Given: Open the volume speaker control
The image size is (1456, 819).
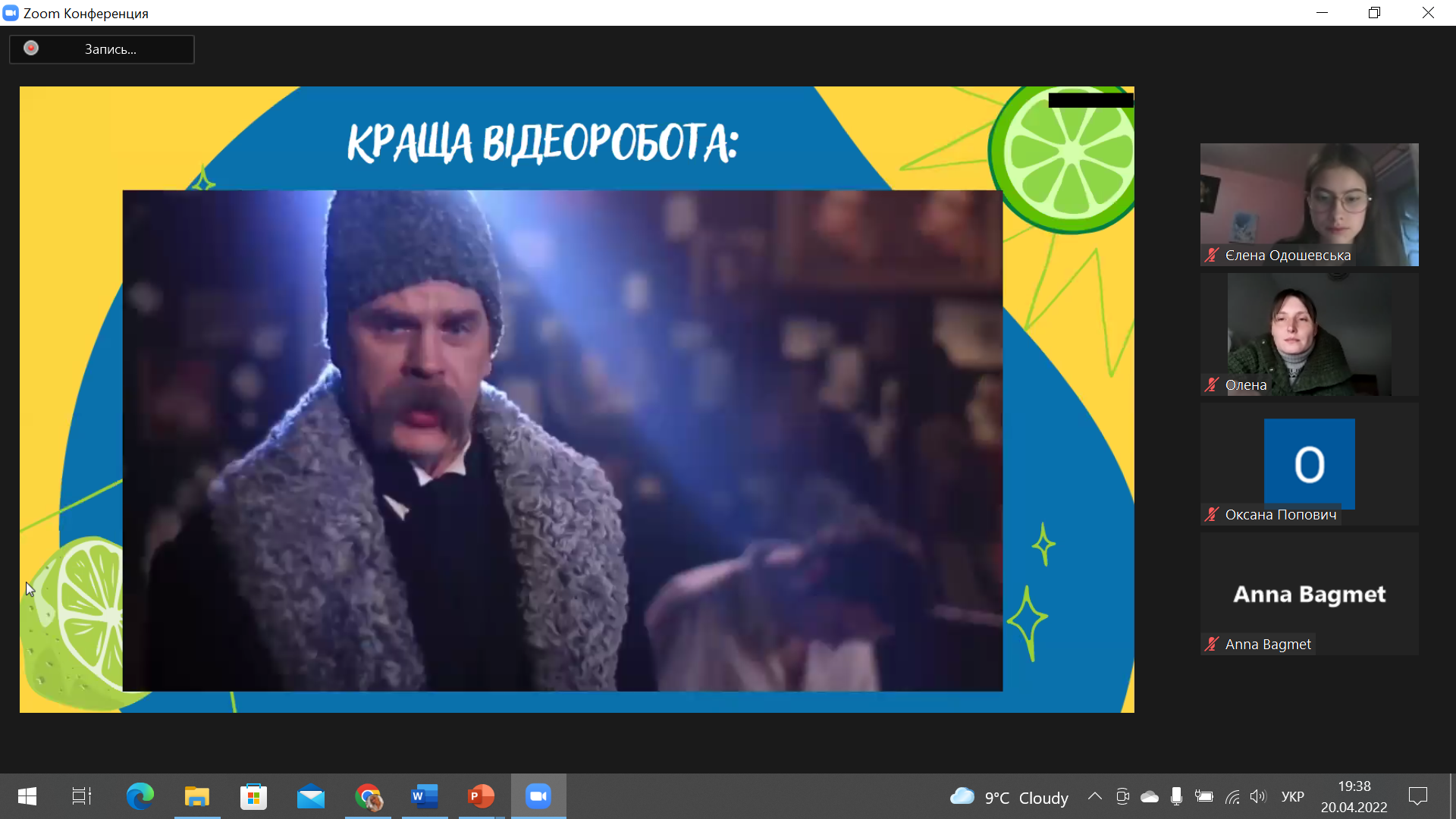Looking at the screenshot, I should pyautogui.click(x=1258, y=796).
